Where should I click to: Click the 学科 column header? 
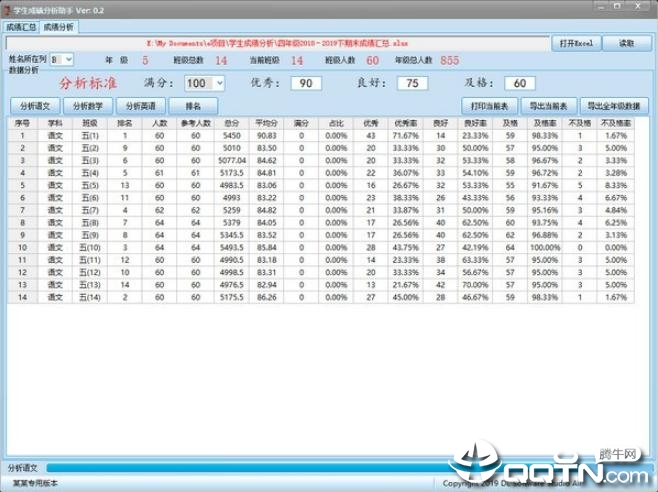point(55,123)
